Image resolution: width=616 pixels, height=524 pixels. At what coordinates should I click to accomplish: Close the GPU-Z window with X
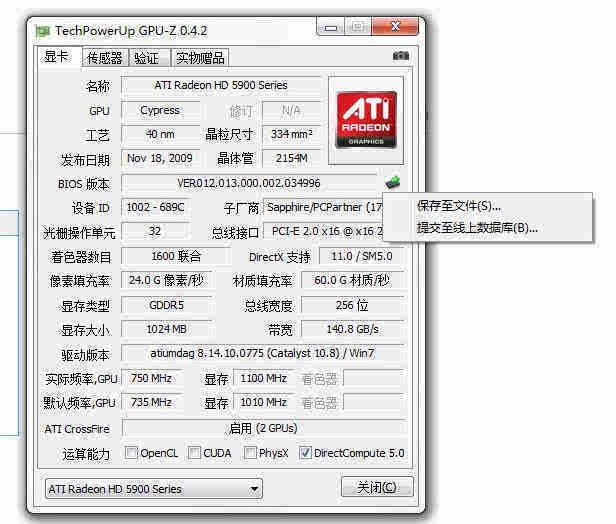[395, 27]
